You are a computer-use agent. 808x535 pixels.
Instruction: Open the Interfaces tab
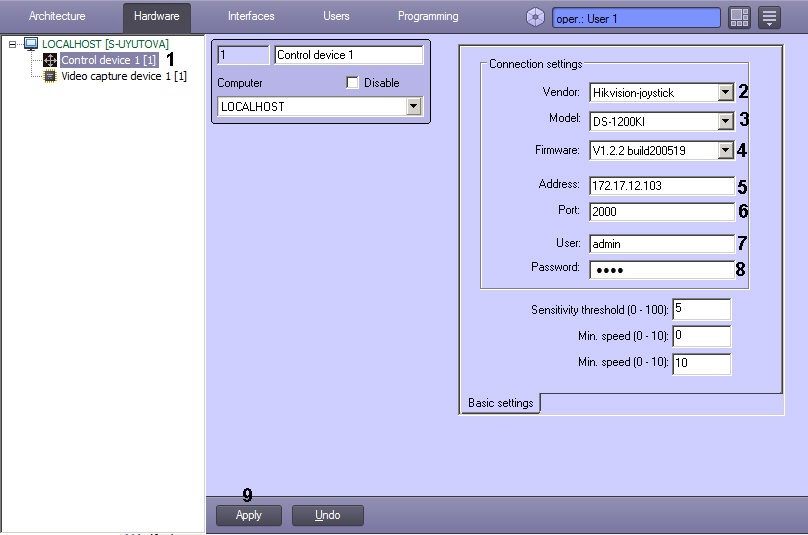click(251, 16)
